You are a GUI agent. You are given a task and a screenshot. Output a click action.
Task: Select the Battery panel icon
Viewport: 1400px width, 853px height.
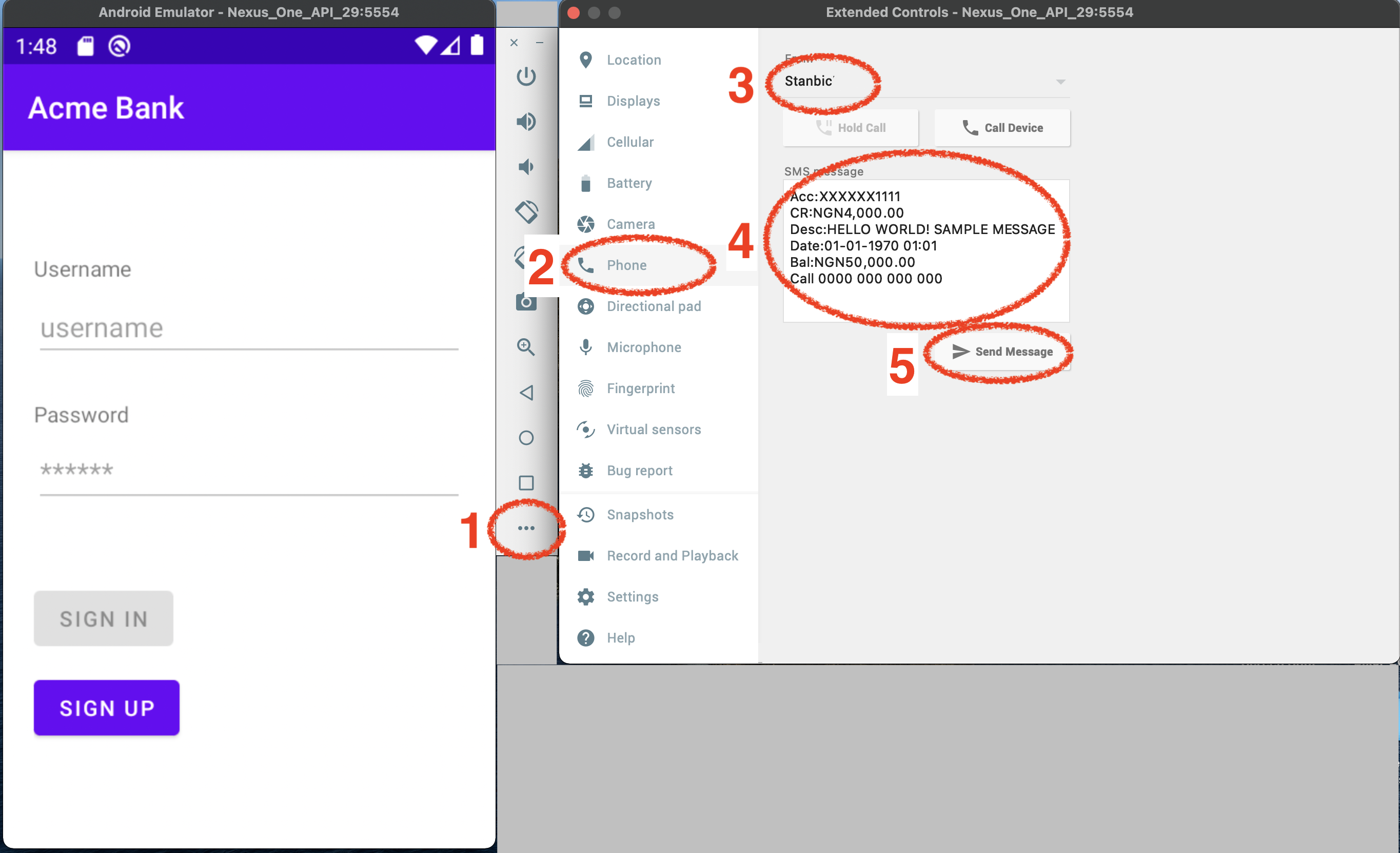tap(584, 183)
